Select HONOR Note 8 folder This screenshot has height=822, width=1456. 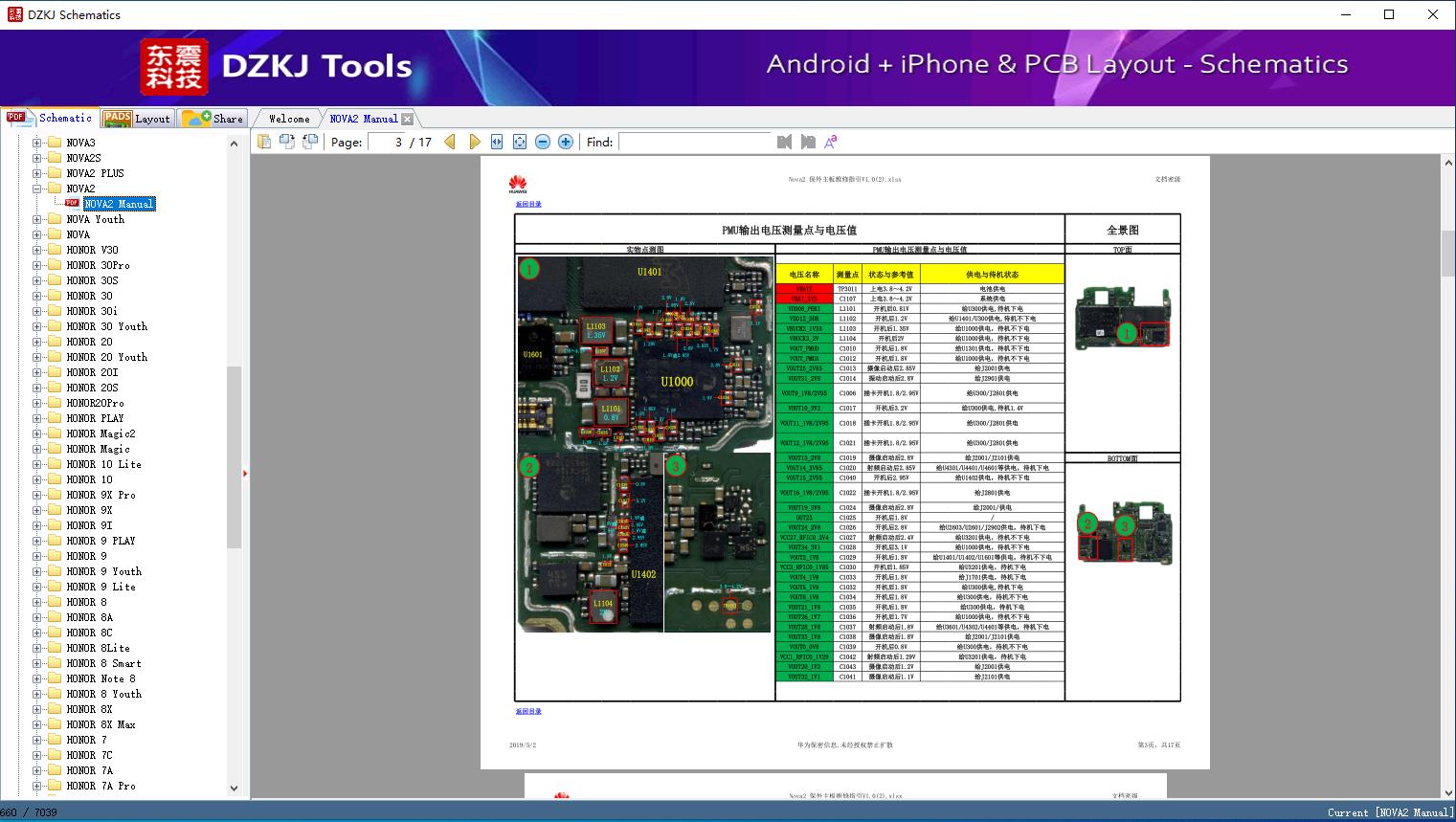101,678
